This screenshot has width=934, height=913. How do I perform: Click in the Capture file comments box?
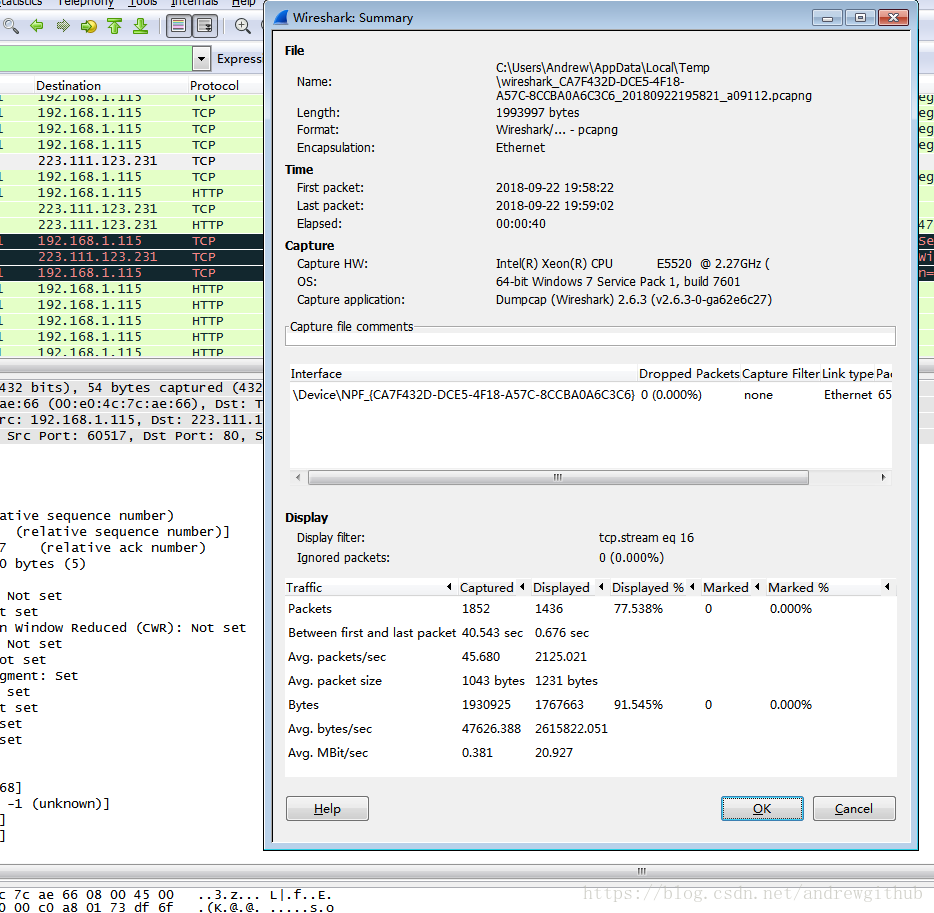click(x=590, y=338)
